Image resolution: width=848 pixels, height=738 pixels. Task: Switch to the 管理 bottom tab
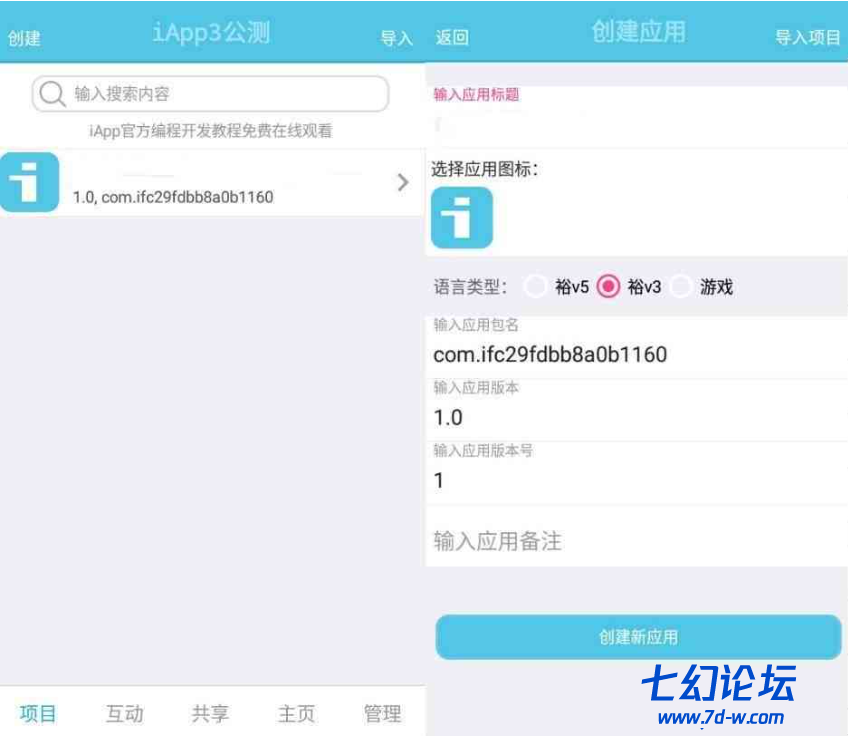(382, 714)
